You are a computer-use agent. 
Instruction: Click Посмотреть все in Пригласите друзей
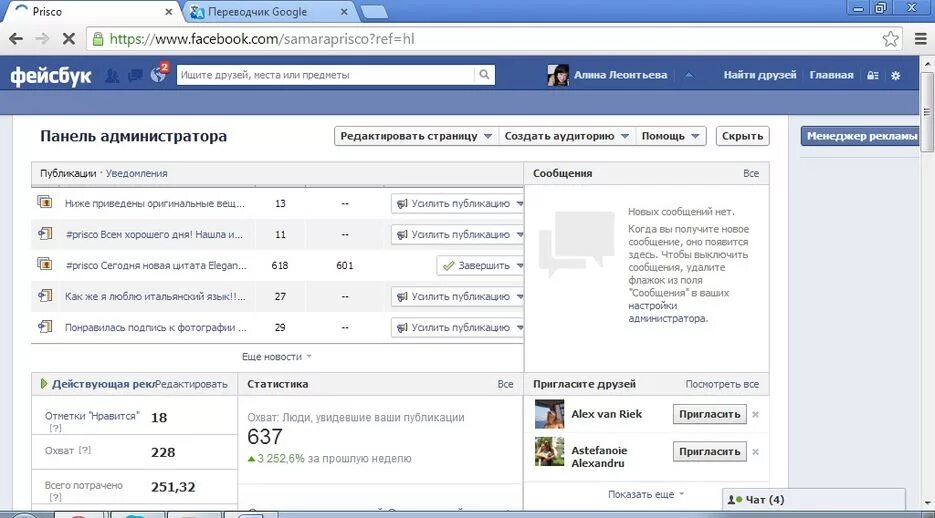(x=722, y=384)
